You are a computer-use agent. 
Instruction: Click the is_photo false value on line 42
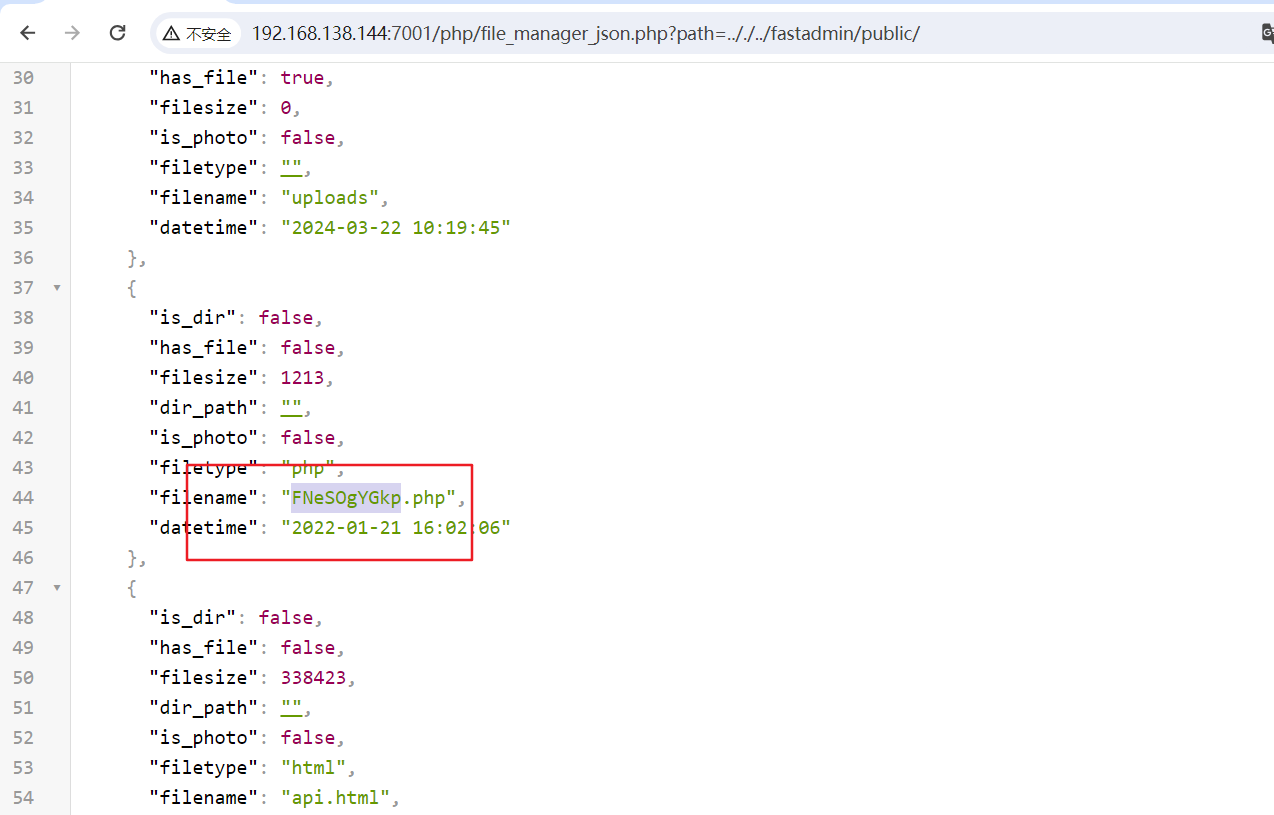[x=307, y=437]
